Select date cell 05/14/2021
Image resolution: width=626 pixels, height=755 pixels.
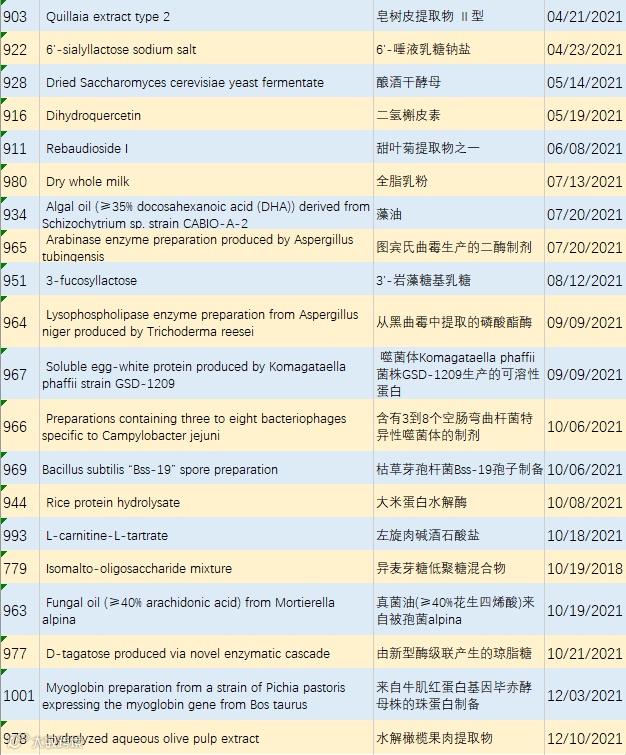(585, 82)
